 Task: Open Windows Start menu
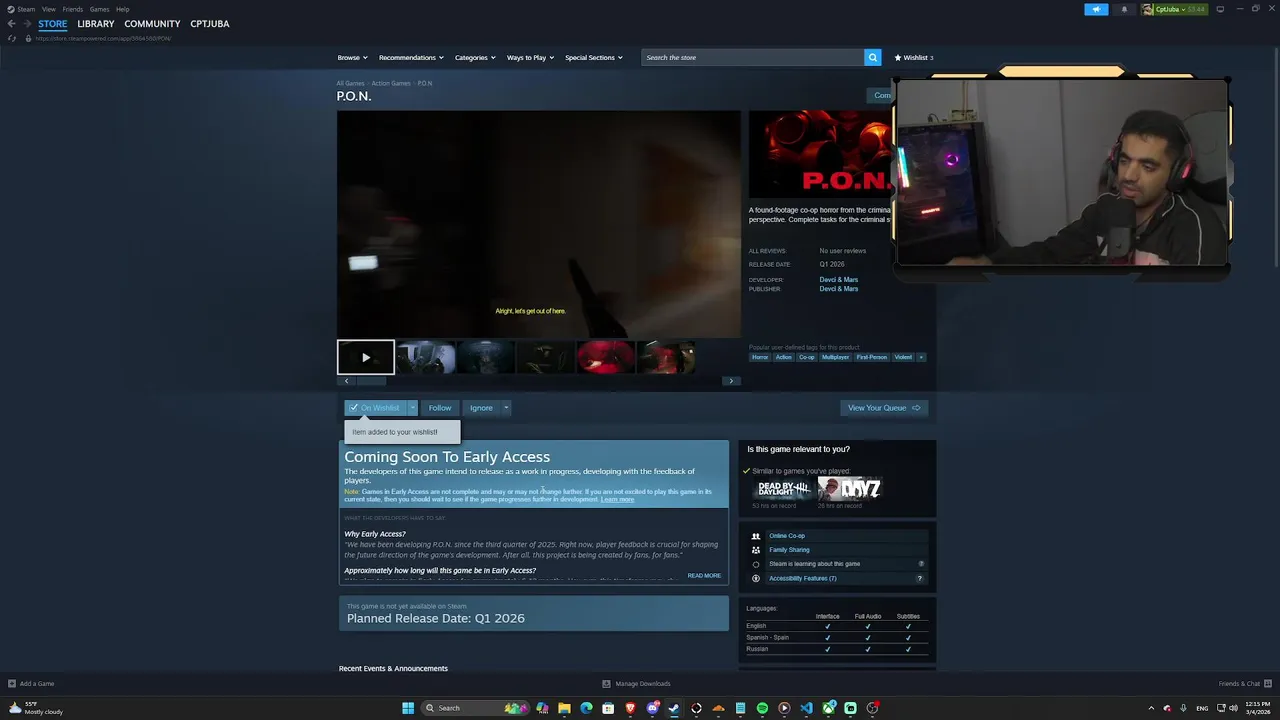[x=408, y=708]
